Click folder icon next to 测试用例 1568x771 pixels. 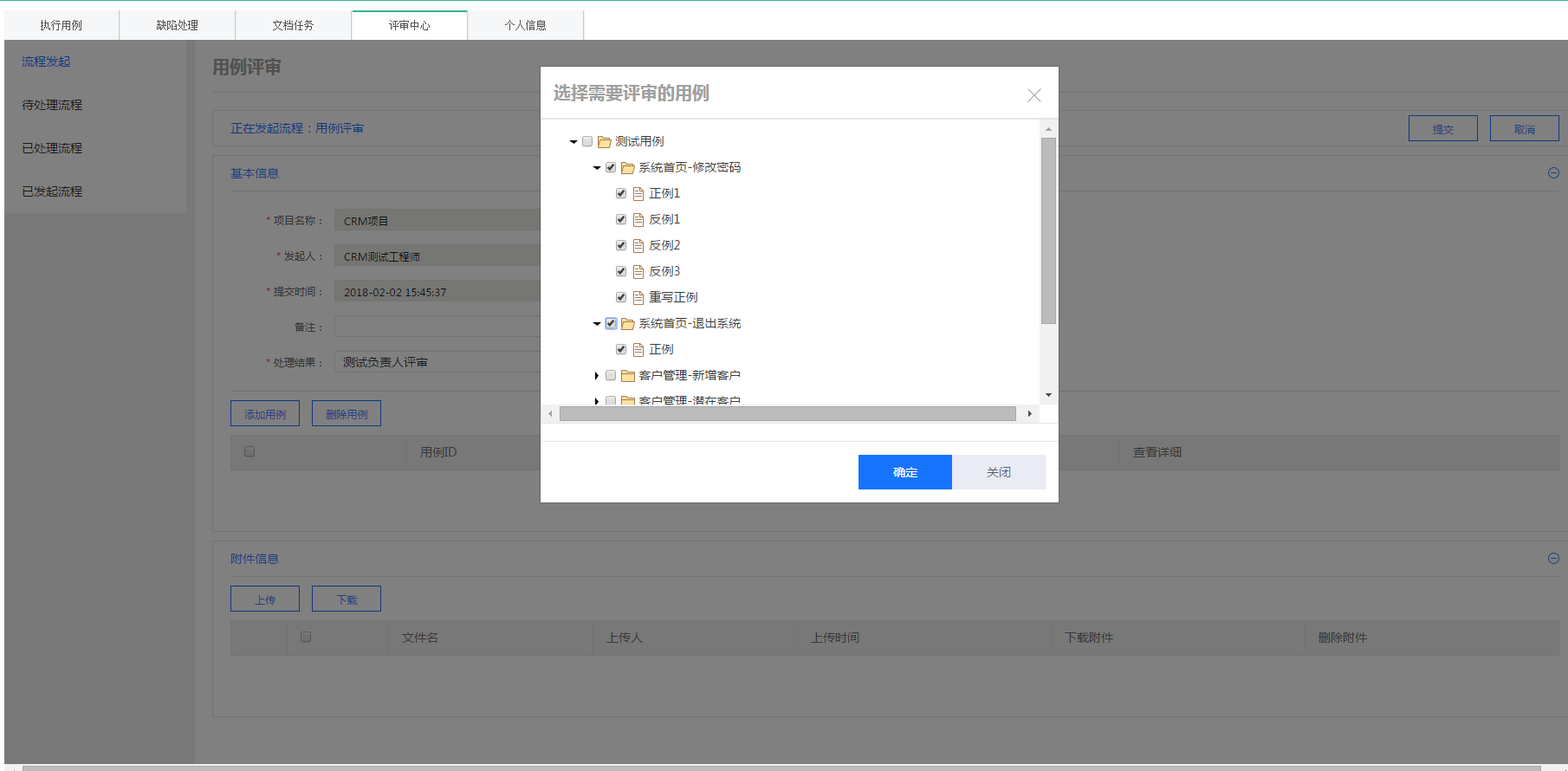click(x=605, y=142)
